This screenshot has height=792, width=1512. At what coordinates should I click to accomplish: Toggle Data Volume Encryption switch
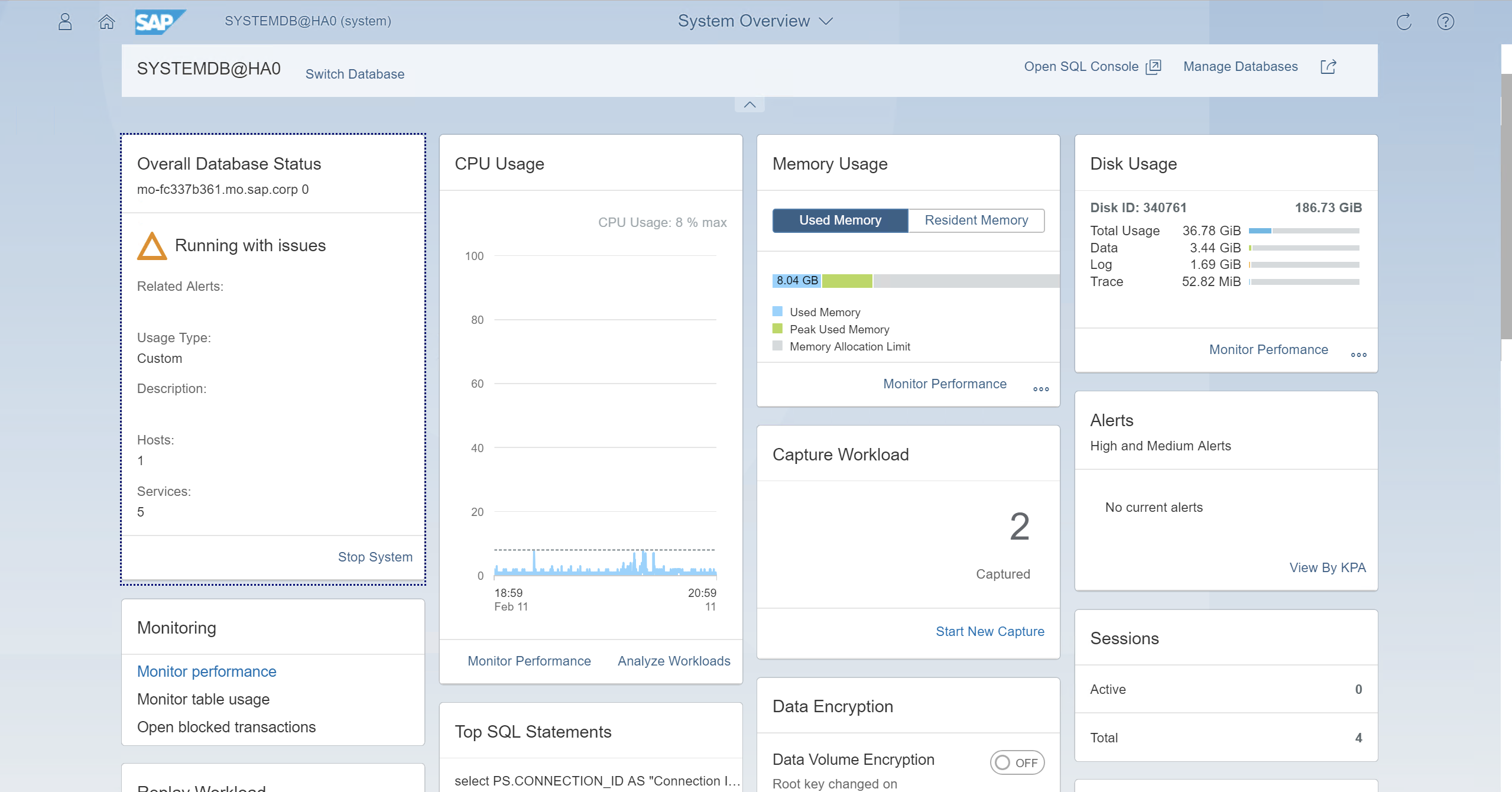click(x=1017, y=762)
